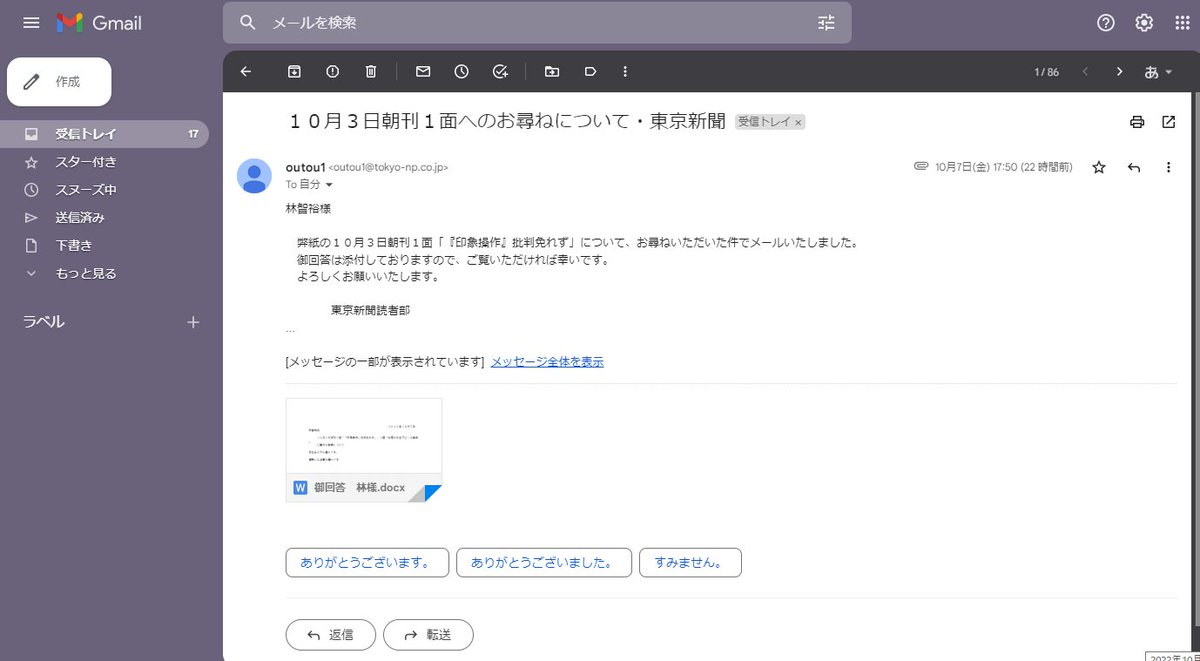Click the 返信 reply button
1200x661 pixels.
(x=331, y=635)
